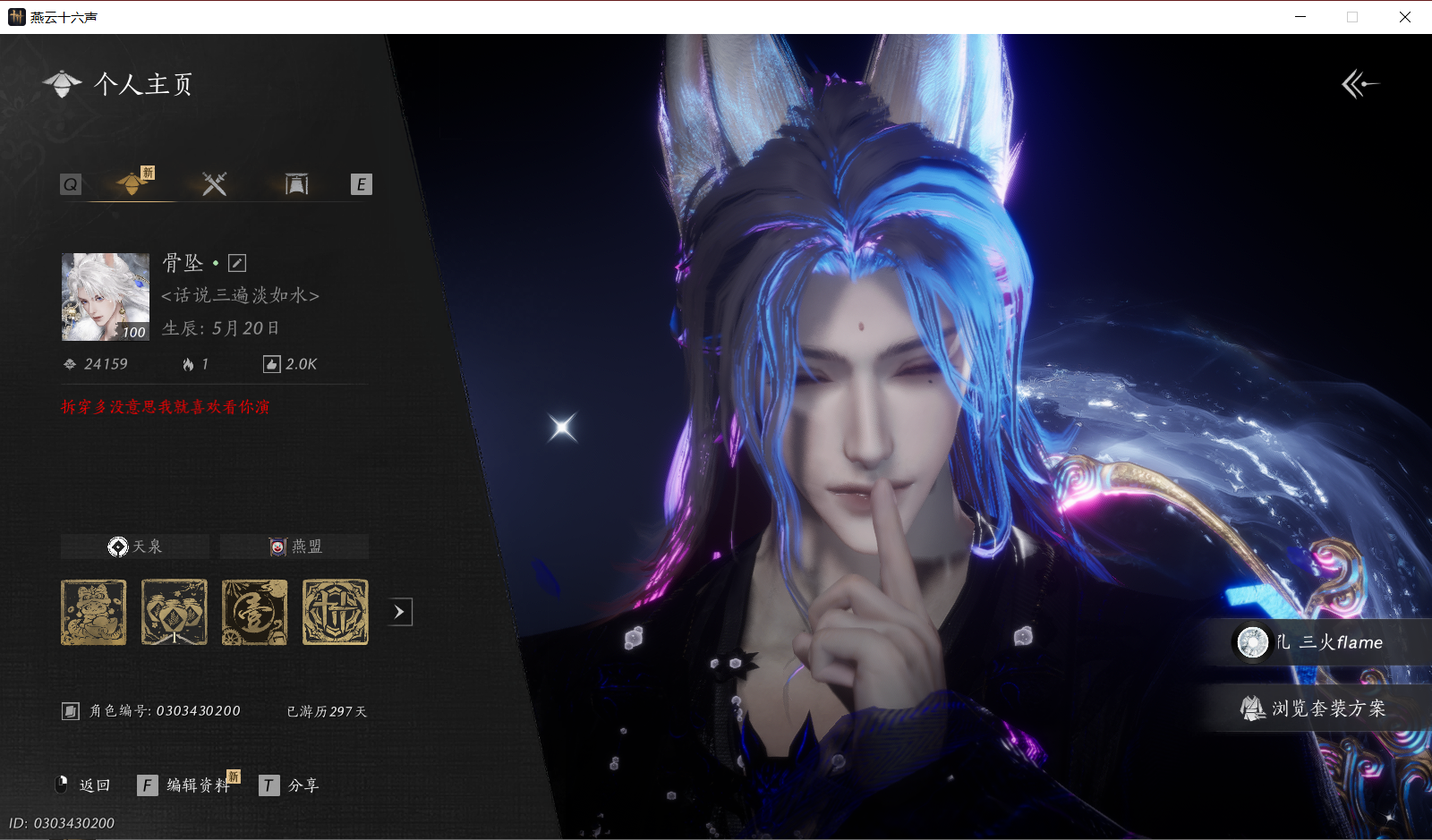Image resolution: width=1432 pixels, height=840 pixels.
Task: Click the E next-tab key icon
Action: 361,184
